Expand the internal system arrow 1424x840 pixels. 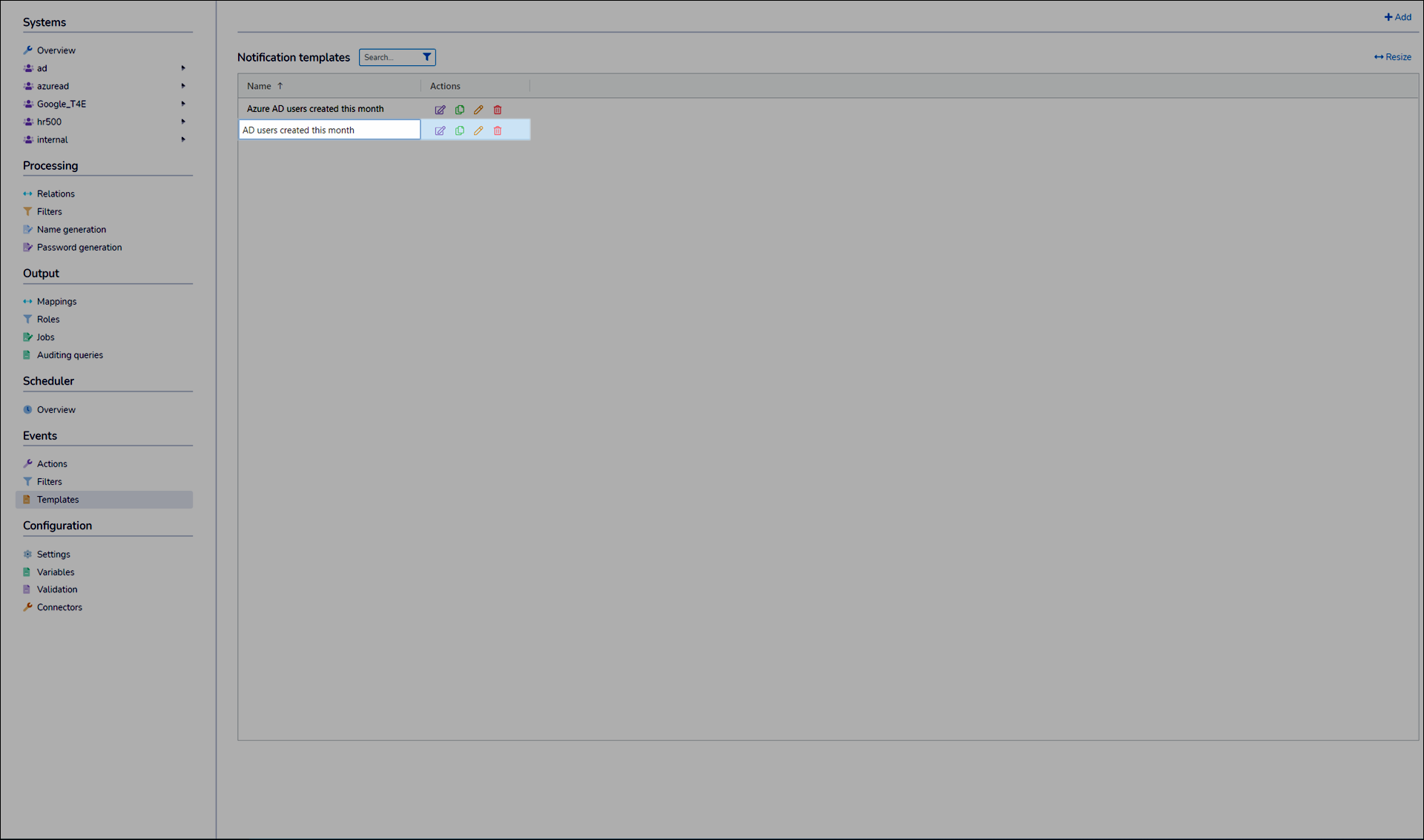point(183,139)
